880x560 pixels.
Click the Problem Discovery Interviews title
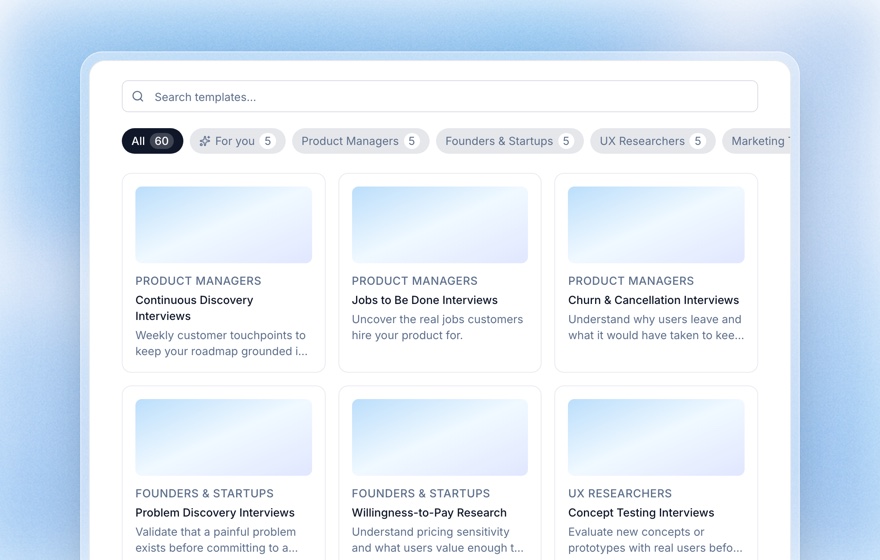coord(215,512)
